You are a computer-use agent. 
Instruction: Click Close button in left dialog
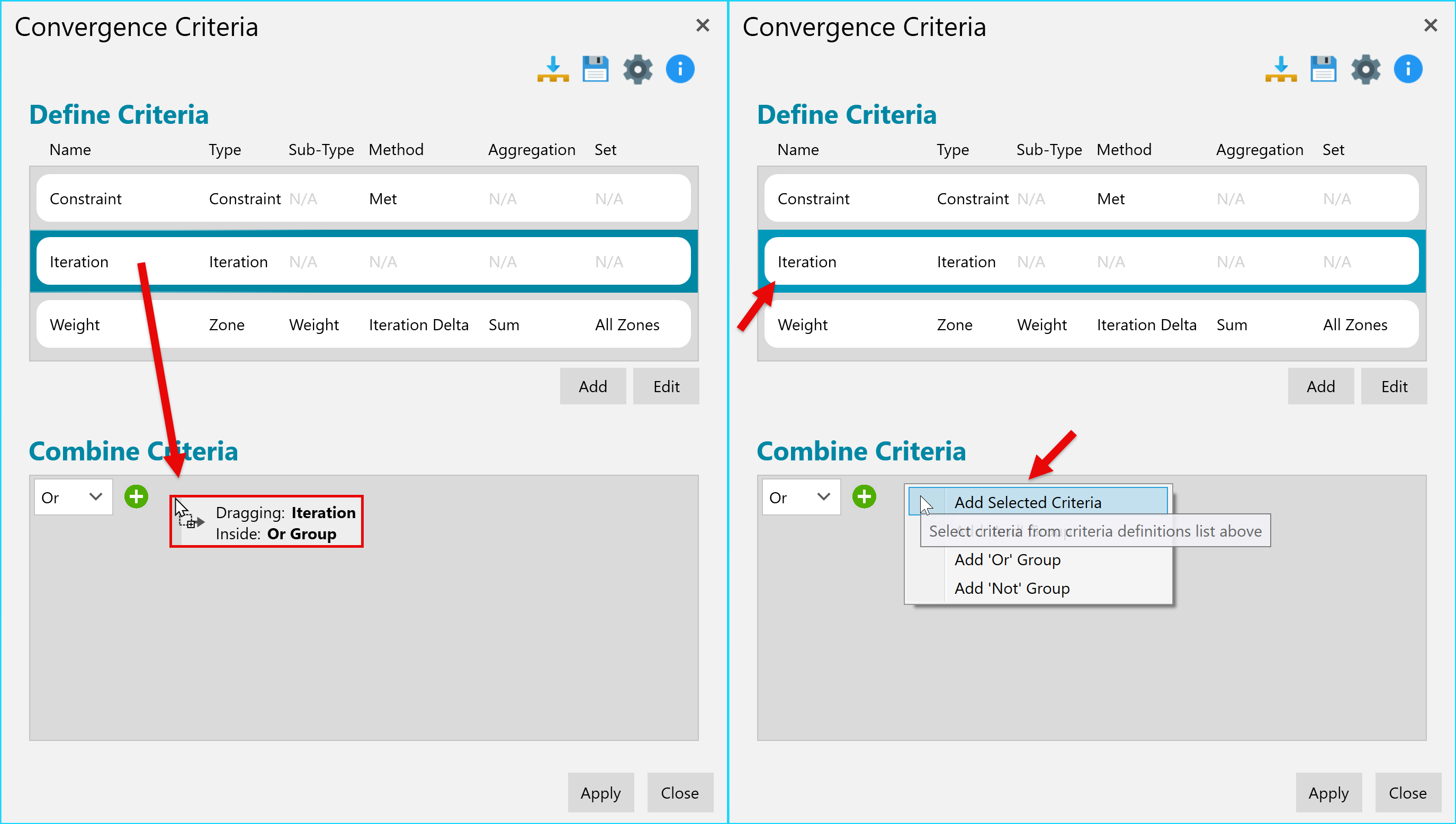680,793
